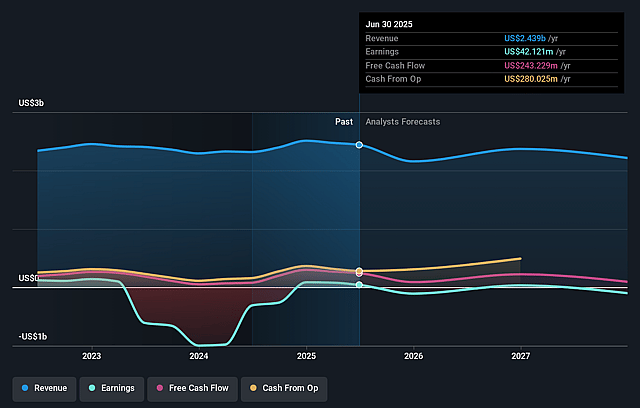Image resolution: width=640 pixels, height=408 pixels.
Task: Click the Past label
Action: click(344, 122)
